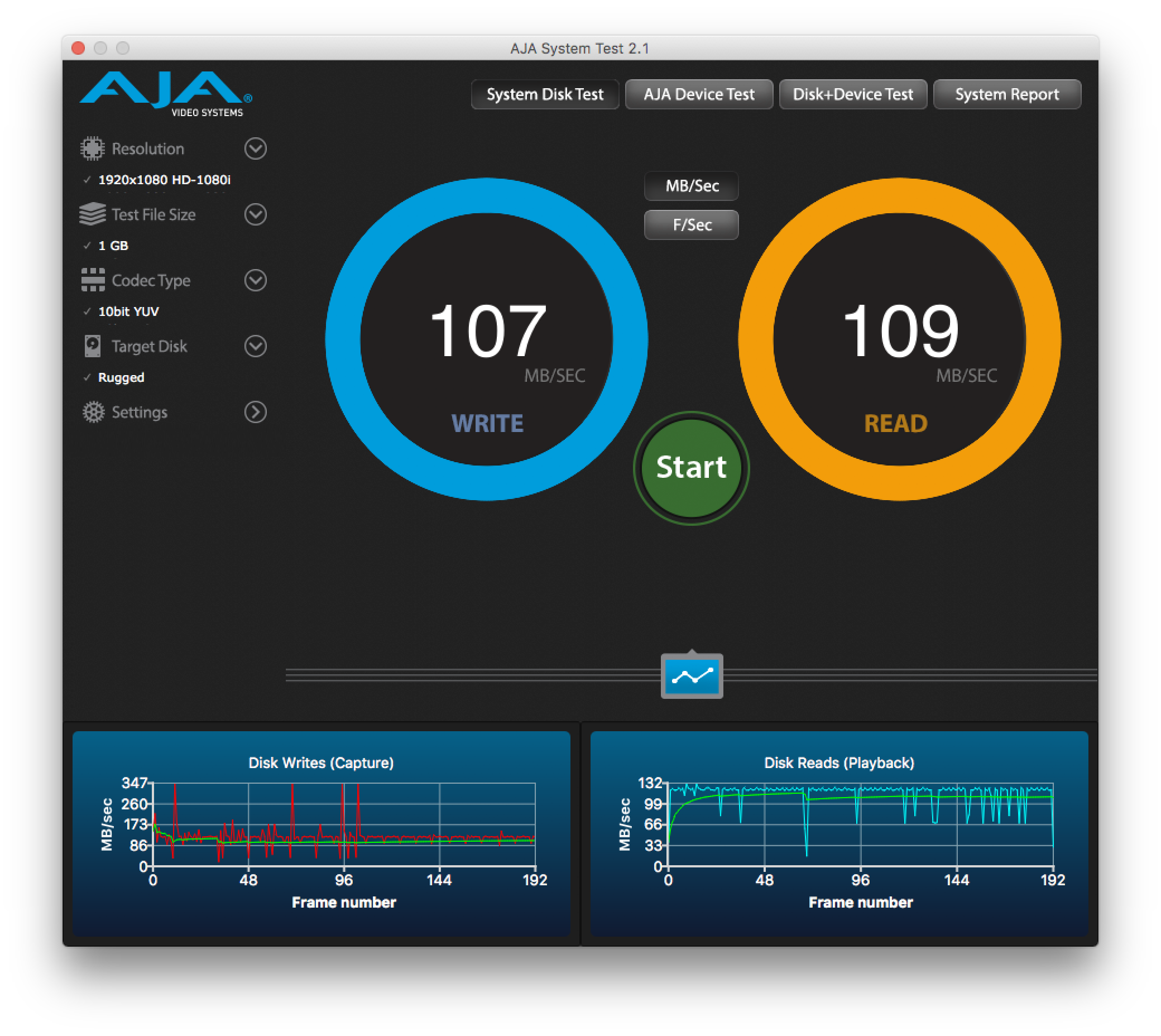This screenshot has width=1161, height=1036.
Task: Click the Settings gear icon
Action: 93,412
